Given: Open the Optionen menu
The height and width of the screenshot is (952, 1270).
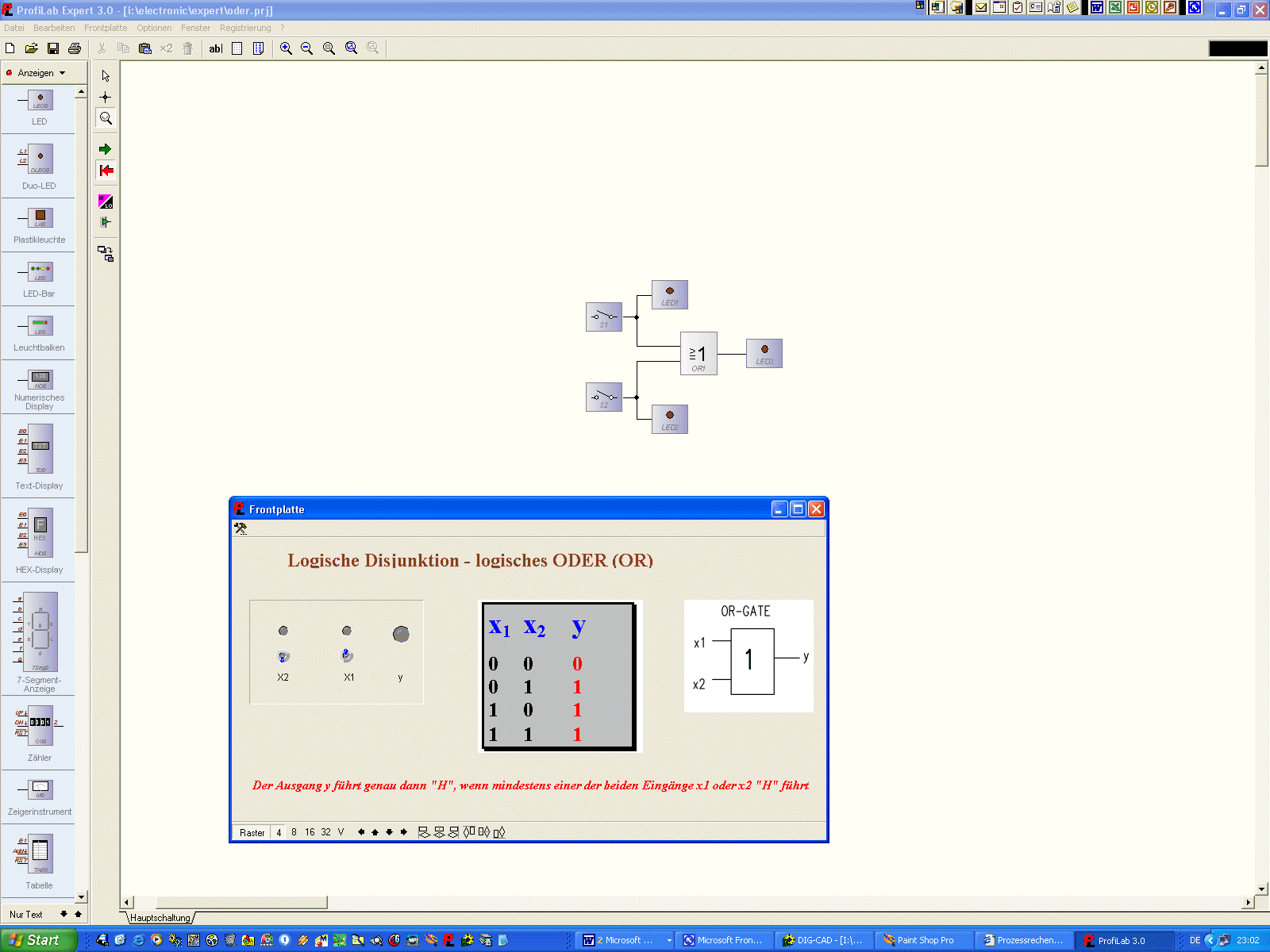Looking at the screenshot, I should point(154,28).
